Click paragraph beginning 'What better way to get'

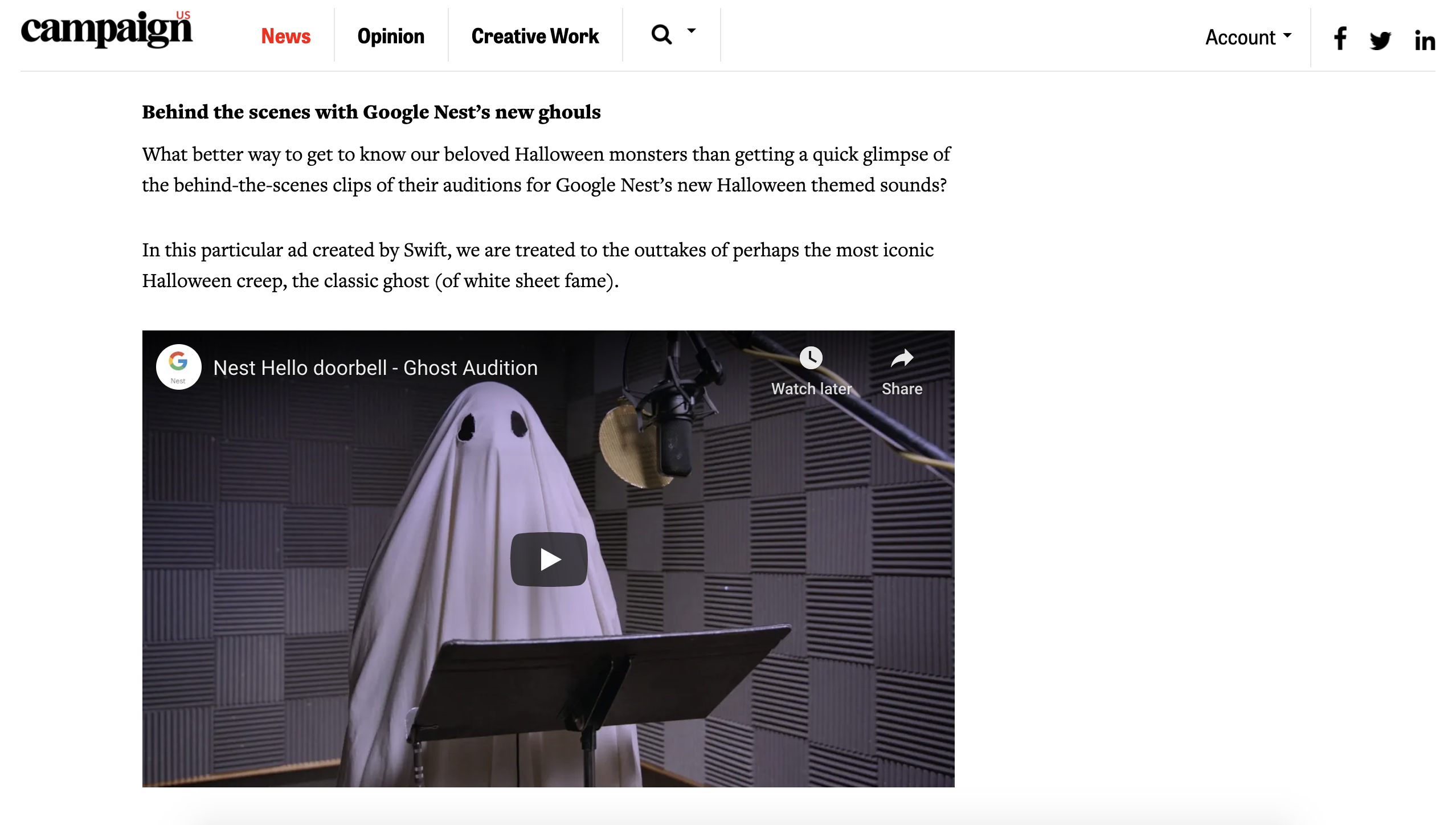tap(546, 169)
